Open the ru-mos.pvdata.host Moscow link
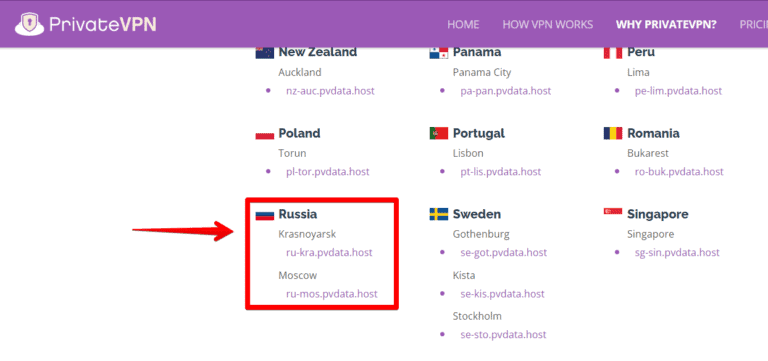Image resolution: width=768 pixels, height=361 pixels. pos(332,294)
